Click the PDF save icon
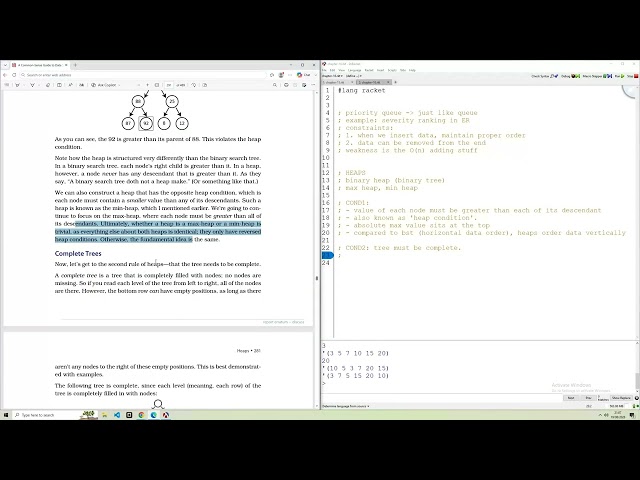The width and height of the screenshot is (640, 480). click(x=295, y=85)
